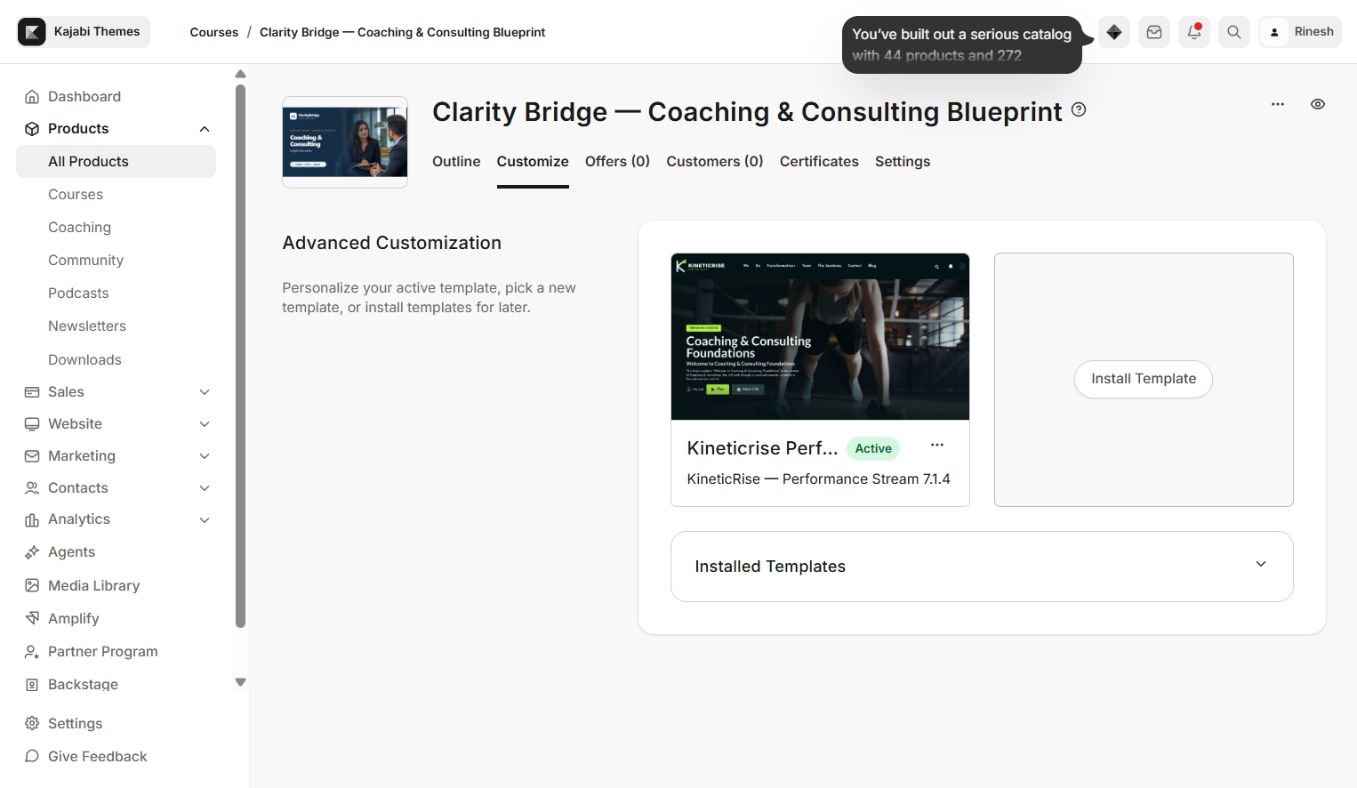Image resolution: width=1357 pixels, height=788 pixels.
Task: Click the Media Library image icon
Action: (x=32, y=585)
